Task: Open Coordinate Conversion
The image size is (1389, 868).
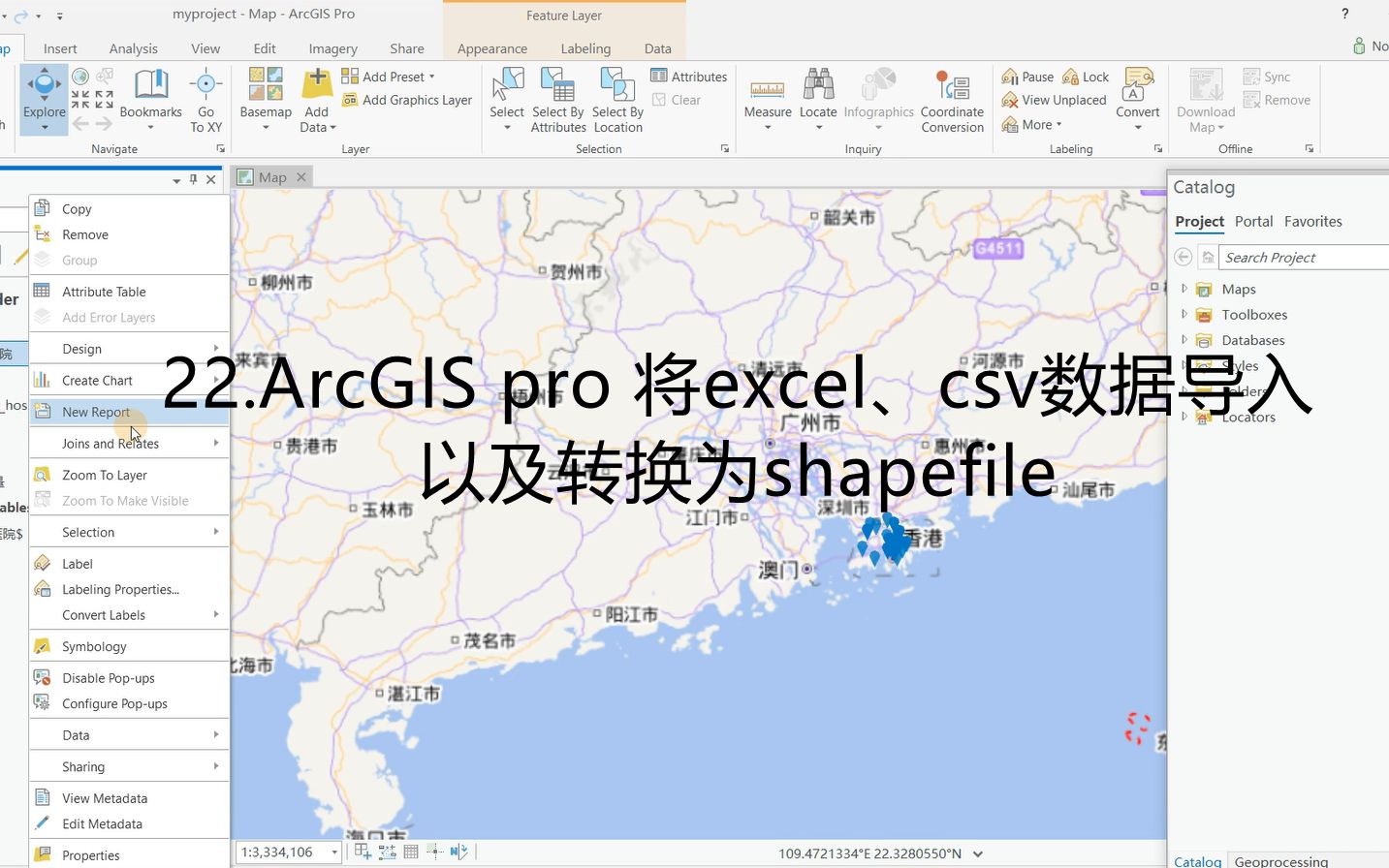Action: 952,99
